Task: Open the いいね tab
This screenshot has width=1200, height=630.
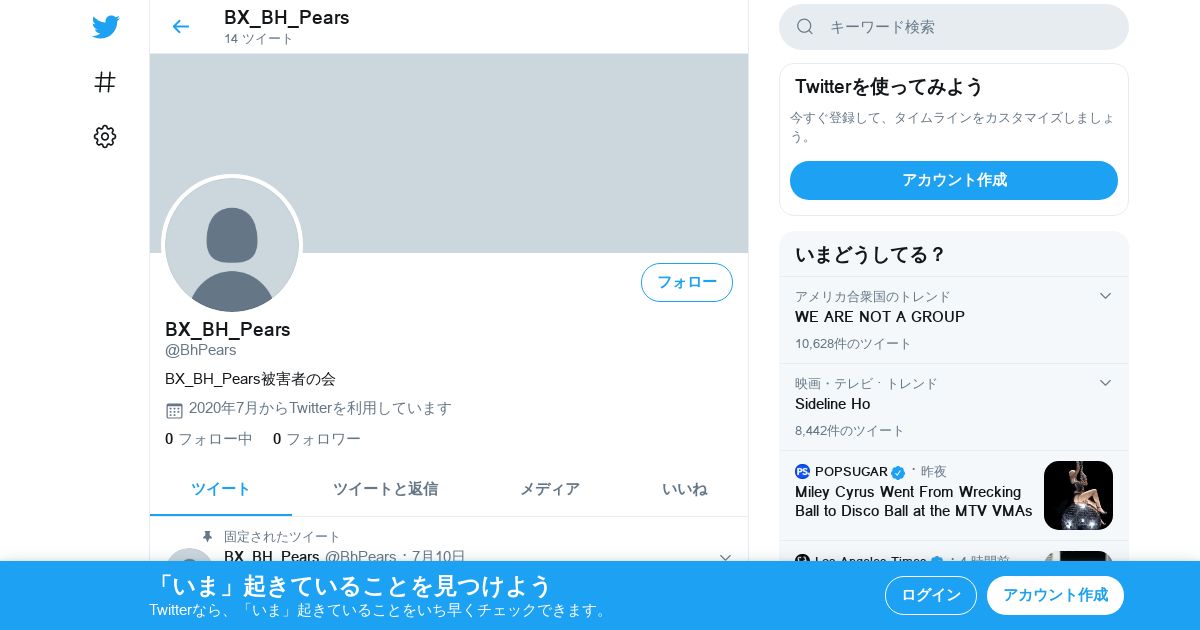Action: point(684,489)
